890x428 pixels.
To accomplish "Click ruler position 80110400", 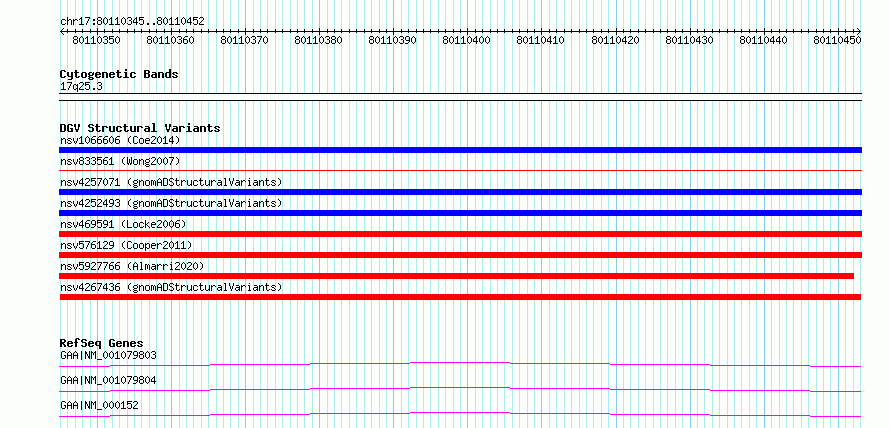I will 467,40.
